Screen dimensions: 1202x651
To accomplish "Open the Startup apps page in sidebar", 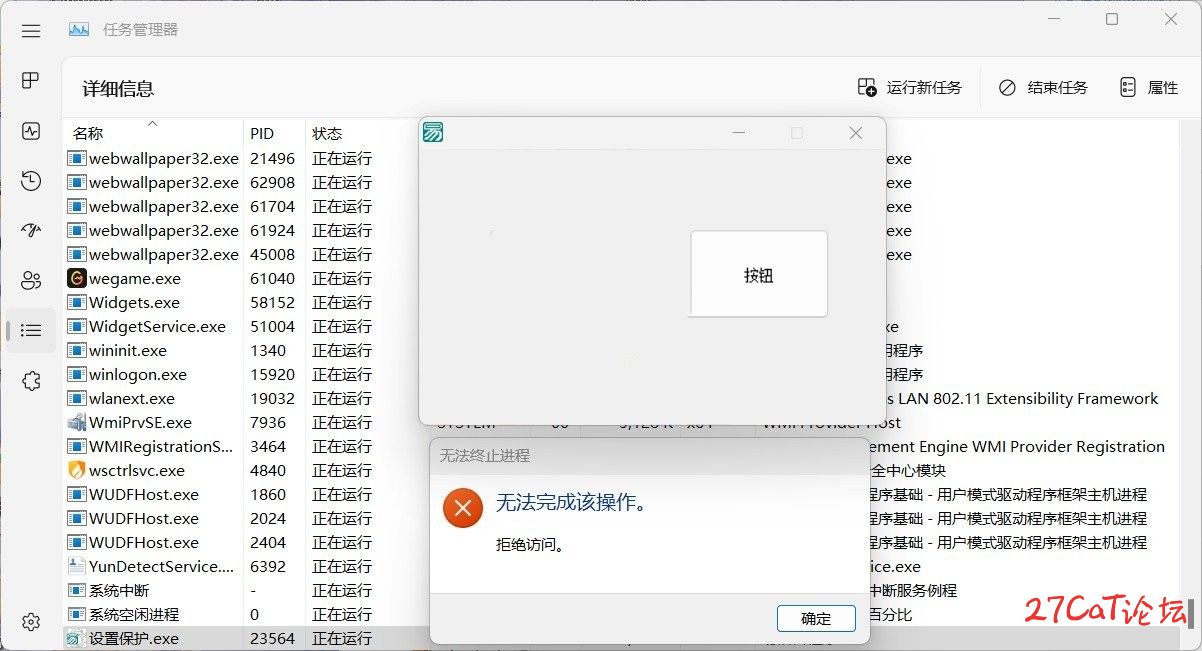I will pos(31,230).
